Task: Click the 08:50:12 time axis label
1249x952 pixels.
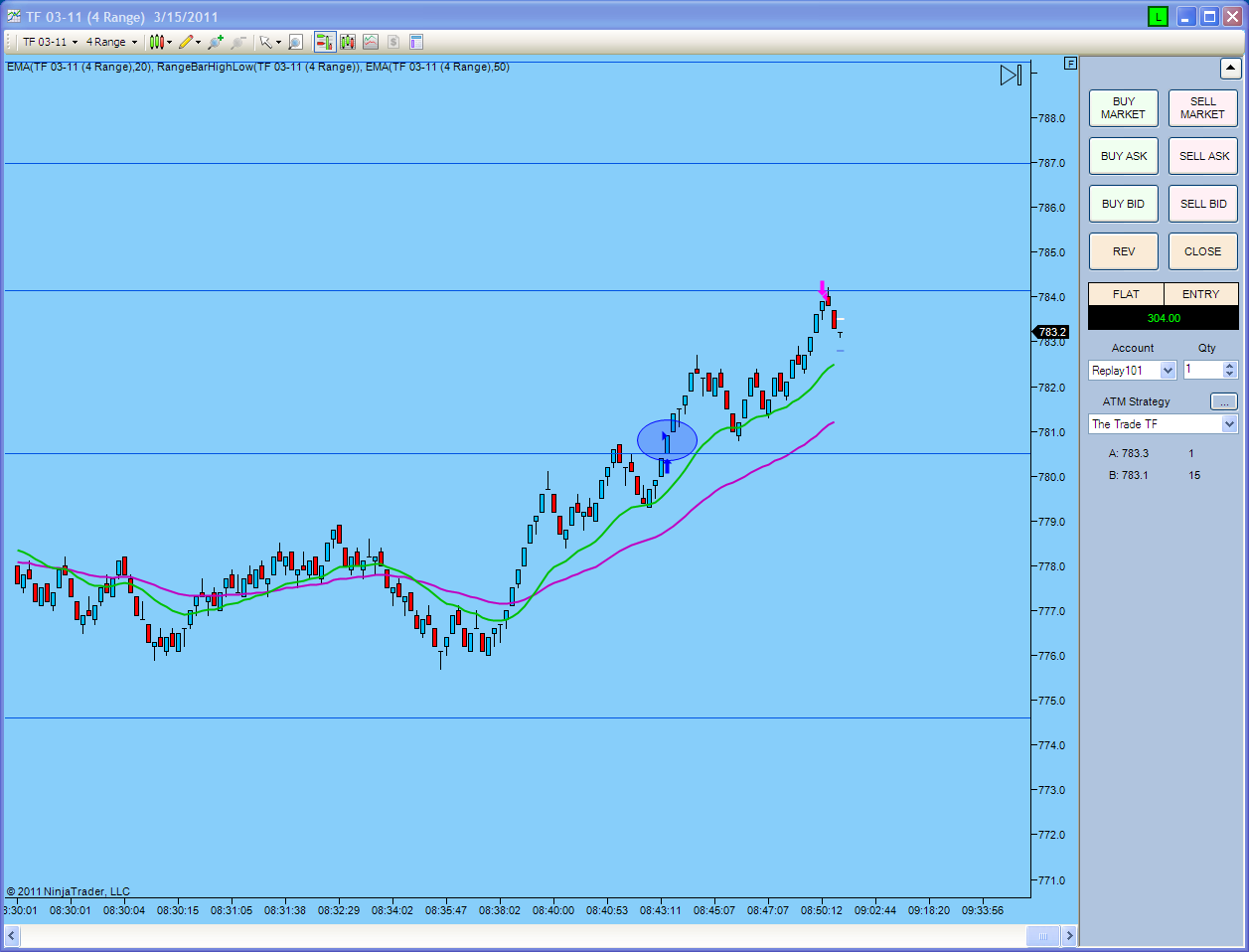Action: pyautogui.click(x=822, y=909)
